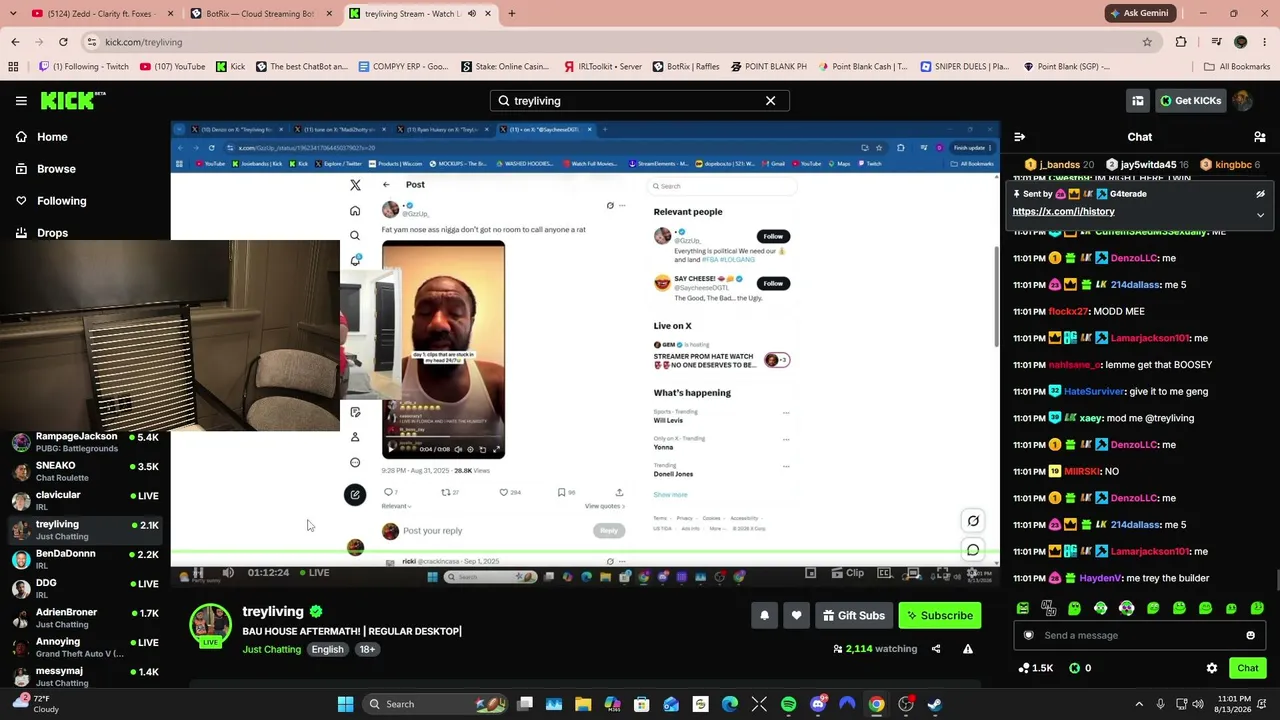Viewport: 1280px width, 720px height.
Task: Open Drops in Kick sidebar
Action: click(42, 233)
